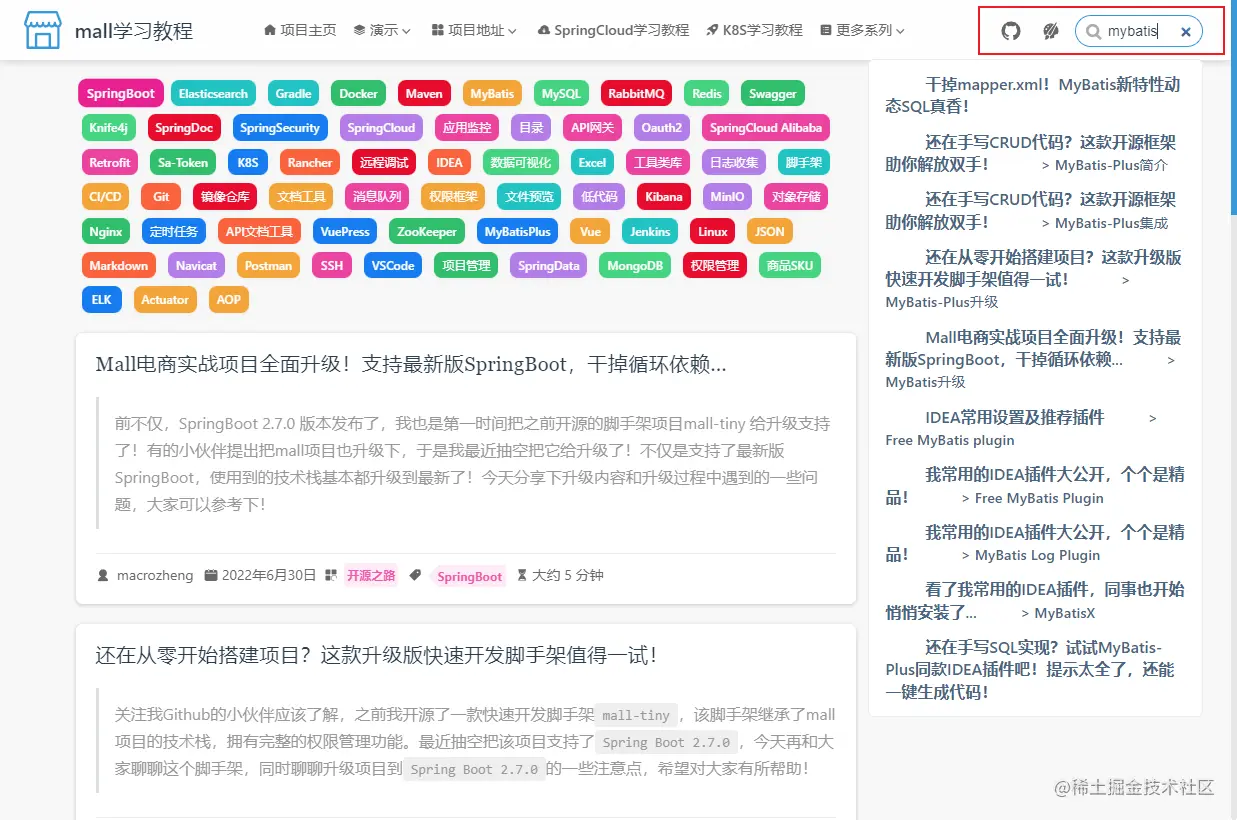Click the 开源之路 category label
Image resolution: width=1237 pixels, height=820 pixels.
tap(371, 575)
